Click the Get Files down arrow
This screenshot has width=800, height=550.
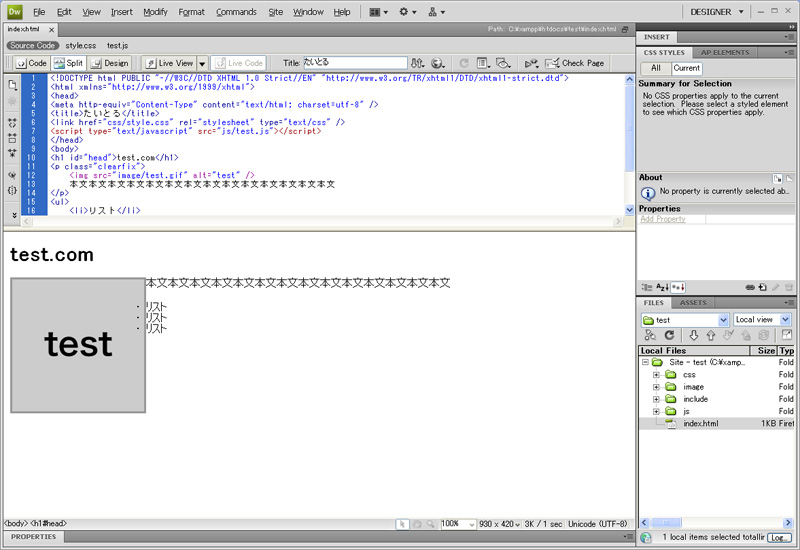point(693,335)
